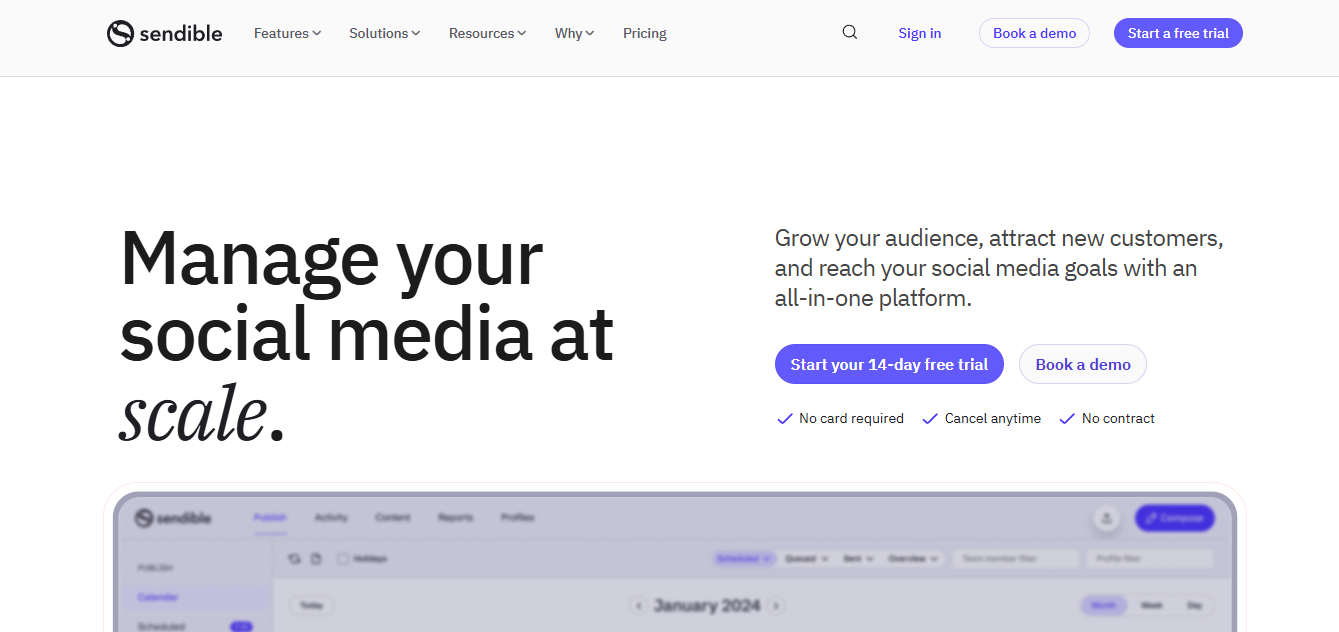Image resolution: width=1339 pixels, height=632 pixels.
Task: Switch to the Profiles tab in the preview
Action: point(518,518)
